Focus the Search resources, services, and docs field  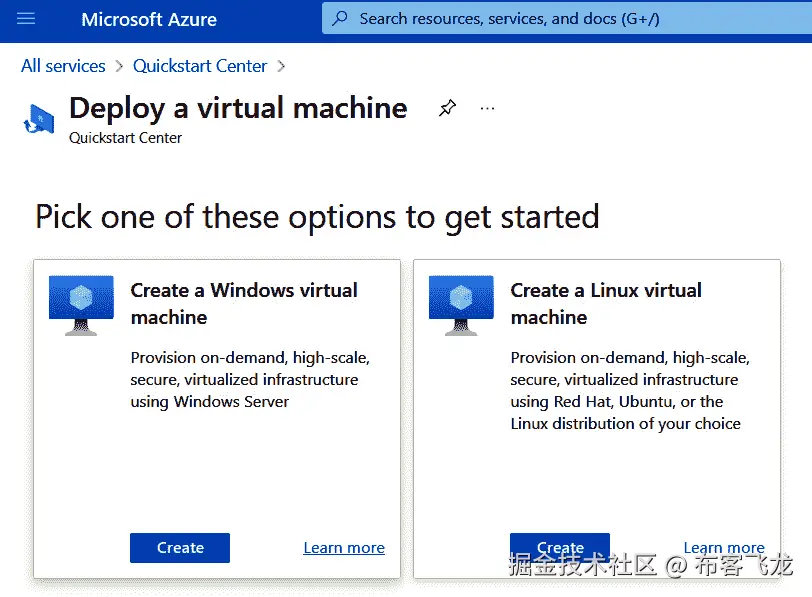567,19
